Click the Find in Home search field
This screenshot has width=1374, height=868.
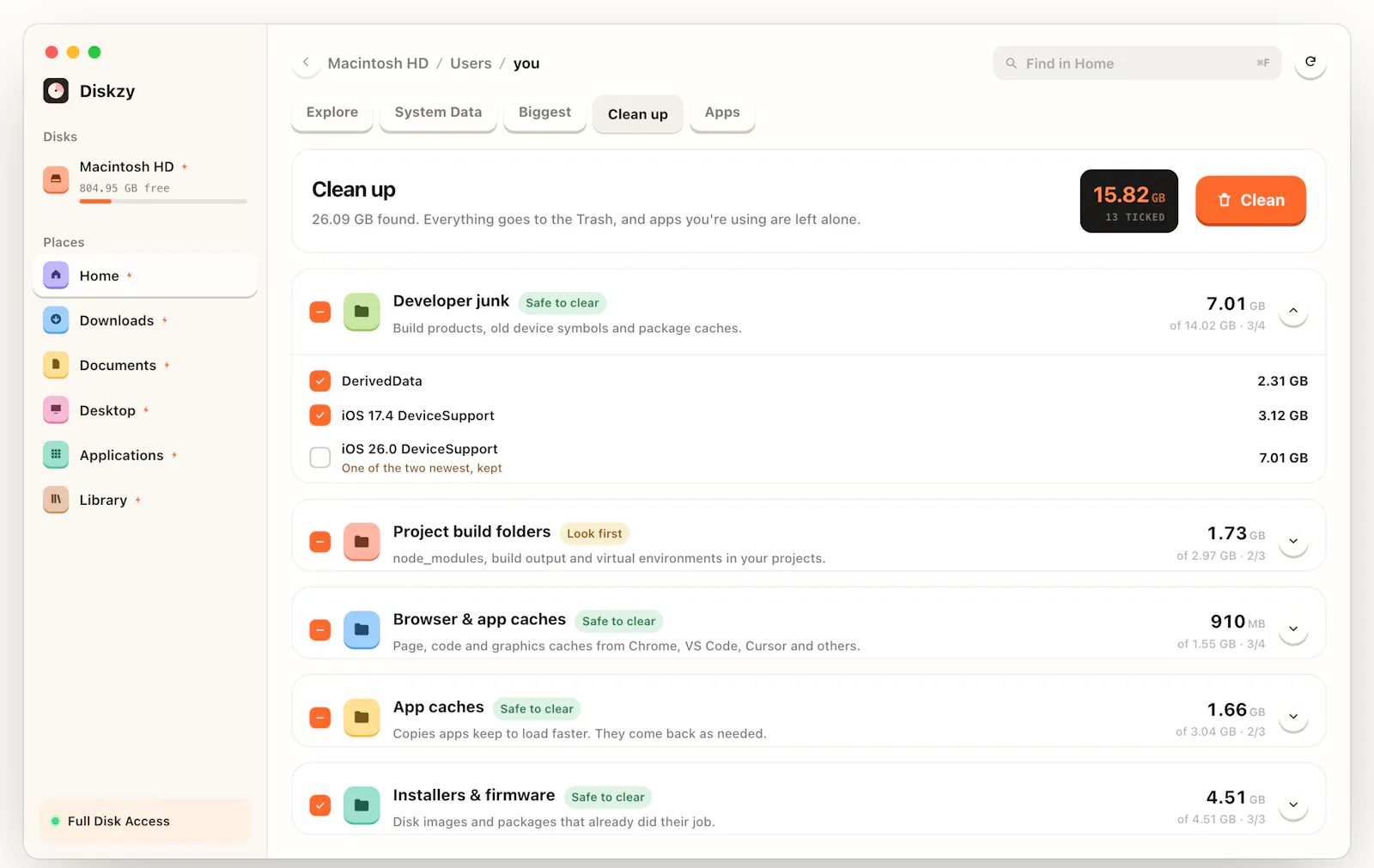pyautogui.click(x=1137, y=64)
